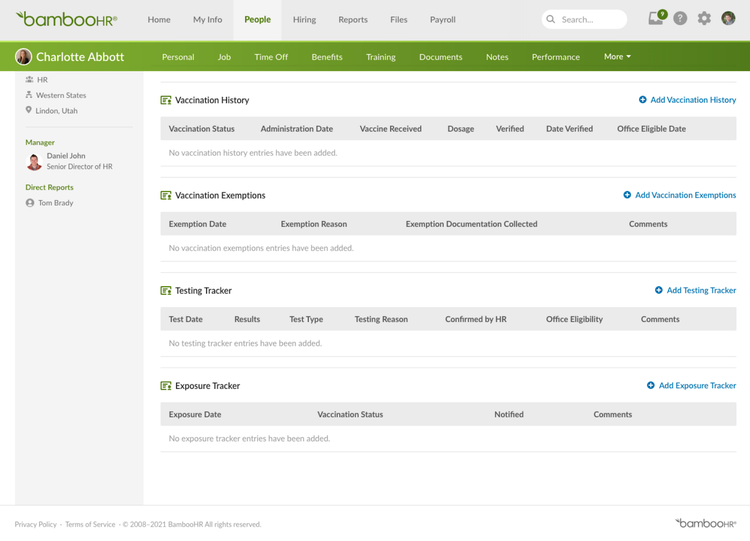The height and width of the screenshot is (541, 750).
Task: Go to the Home tab
Action: click(159, 20)
